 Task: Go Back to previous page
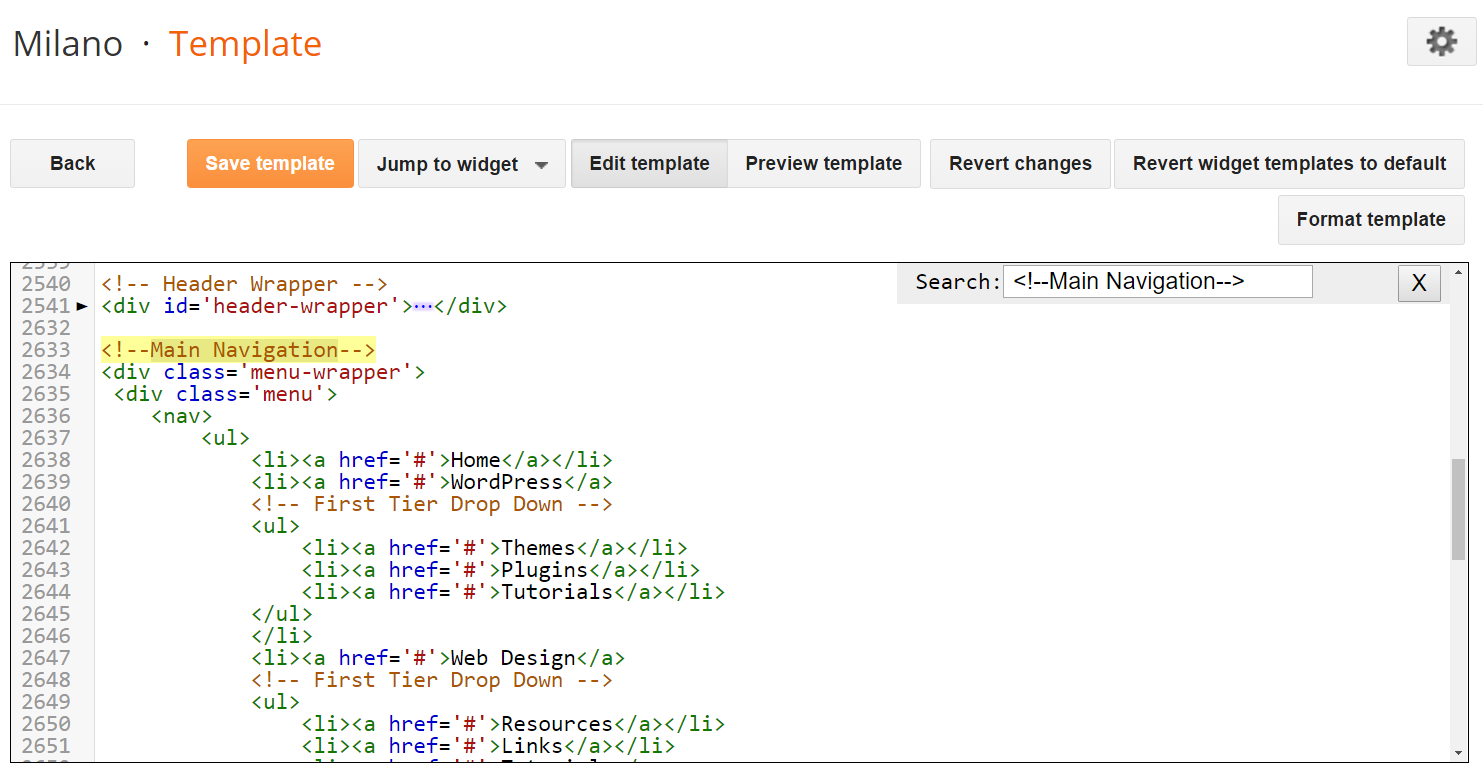(72, 164)
